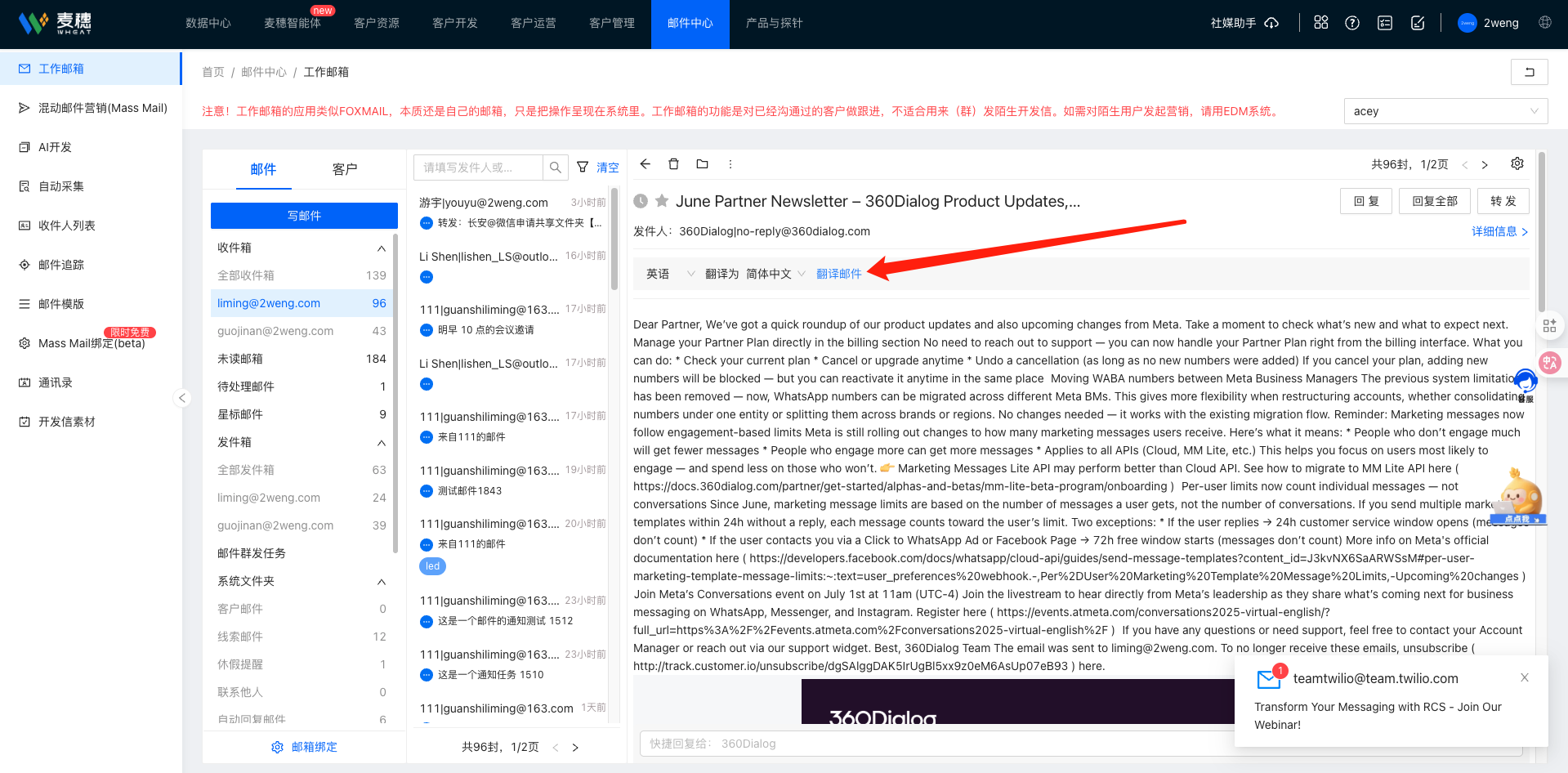Click the return button at top right
Image resolution: width=1568 pixels, height=773 pixels.
[1530, 72]
